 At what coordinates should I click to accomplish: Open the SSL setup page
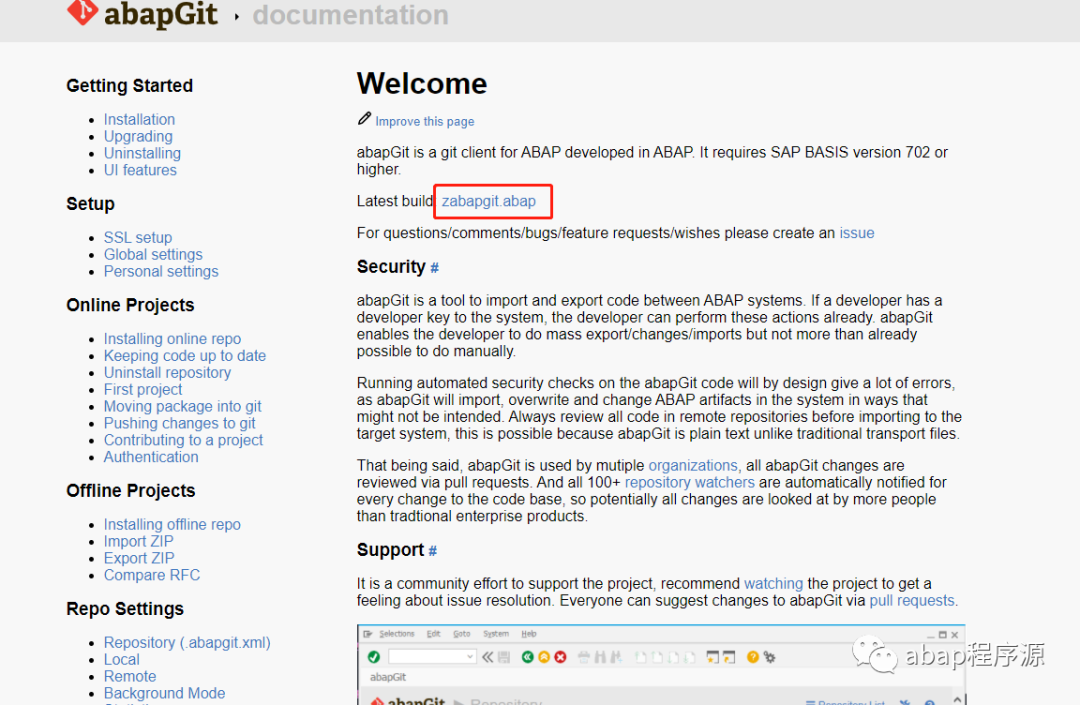[x=138, y=238]
